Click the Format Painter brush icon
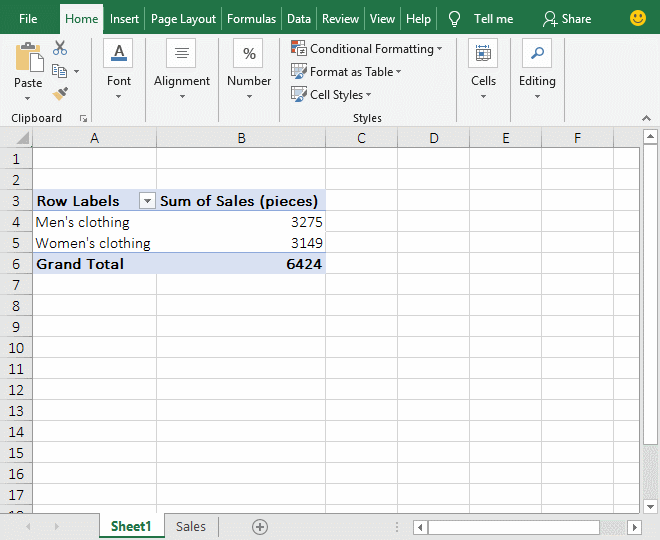This screenshot has width=660, height=540. [x=60, y=94]
